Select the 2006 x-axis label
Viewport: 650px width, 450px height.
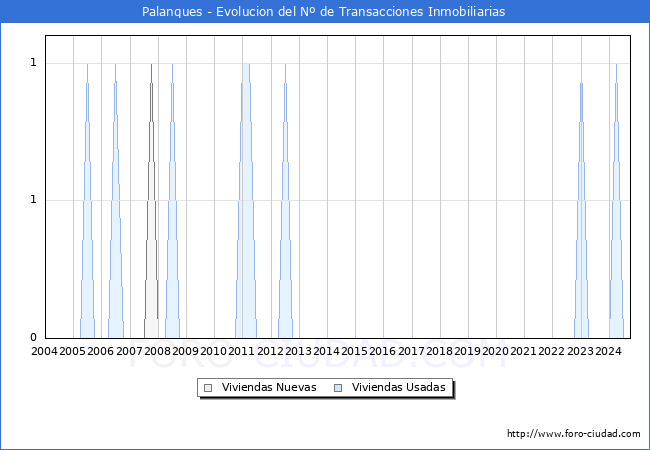[x=100, y=351]
